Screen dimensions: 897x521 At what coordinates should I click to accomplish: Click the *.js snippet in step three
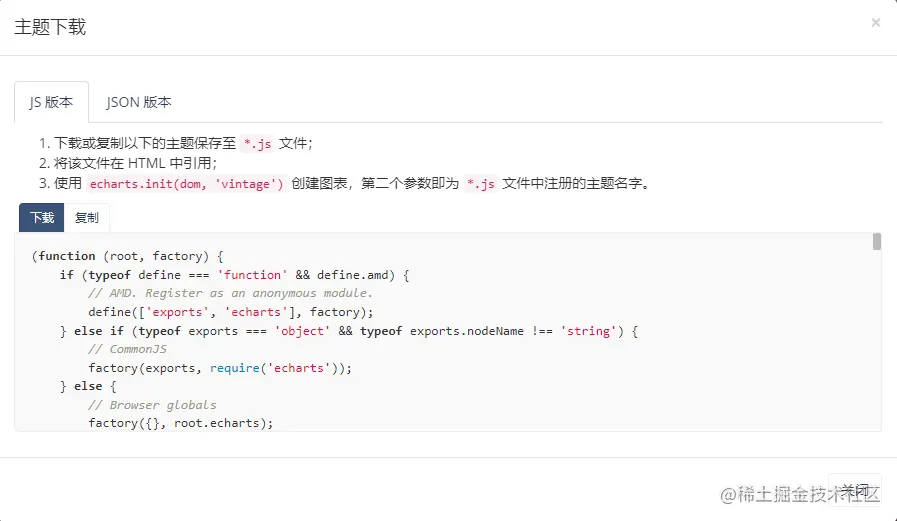click(x=481, y=184)
